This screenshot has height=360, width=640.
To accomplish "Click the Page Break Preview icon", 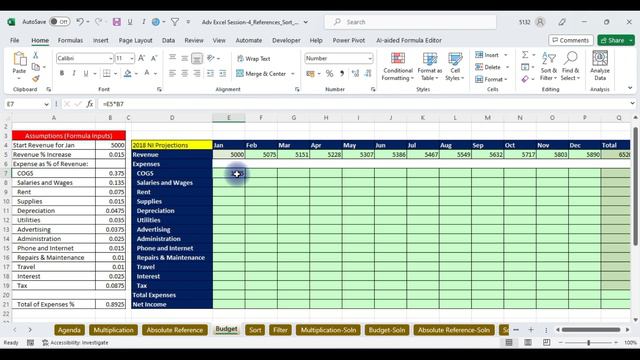I will 547,342.
